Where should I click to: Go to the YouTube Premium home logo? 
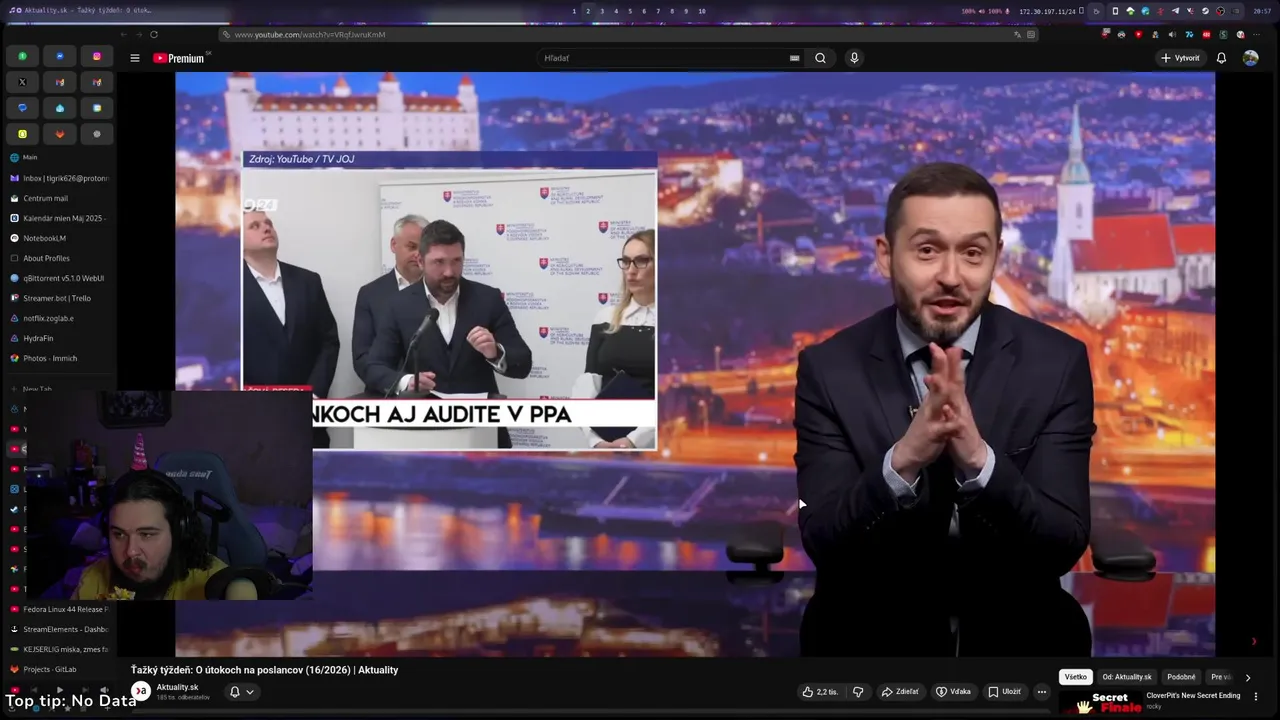[x=179, y=58]
